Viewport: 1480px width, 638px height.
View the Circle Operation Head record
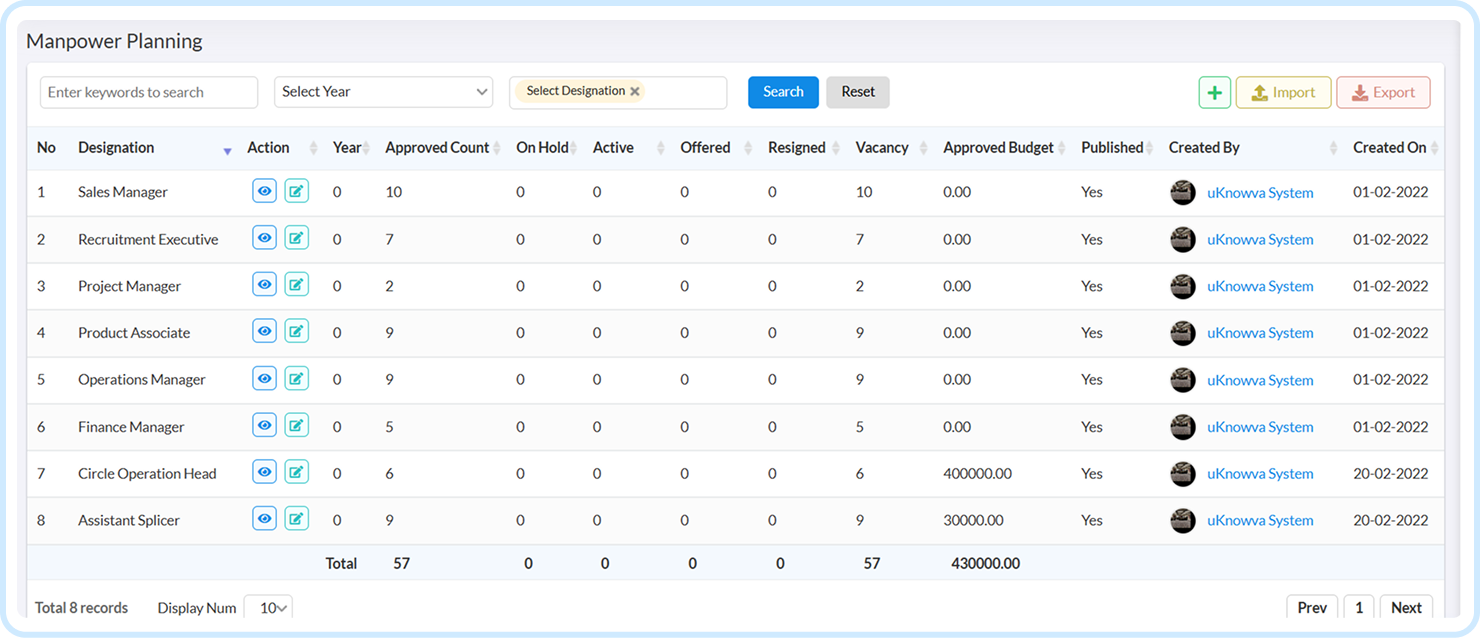(264, 472)
